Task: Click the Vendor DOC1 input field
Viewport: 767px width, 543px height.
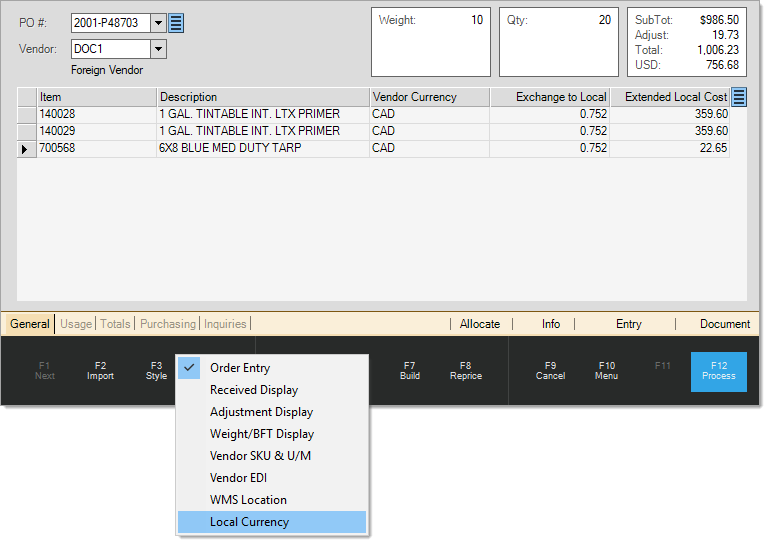Action: (111, 49)
